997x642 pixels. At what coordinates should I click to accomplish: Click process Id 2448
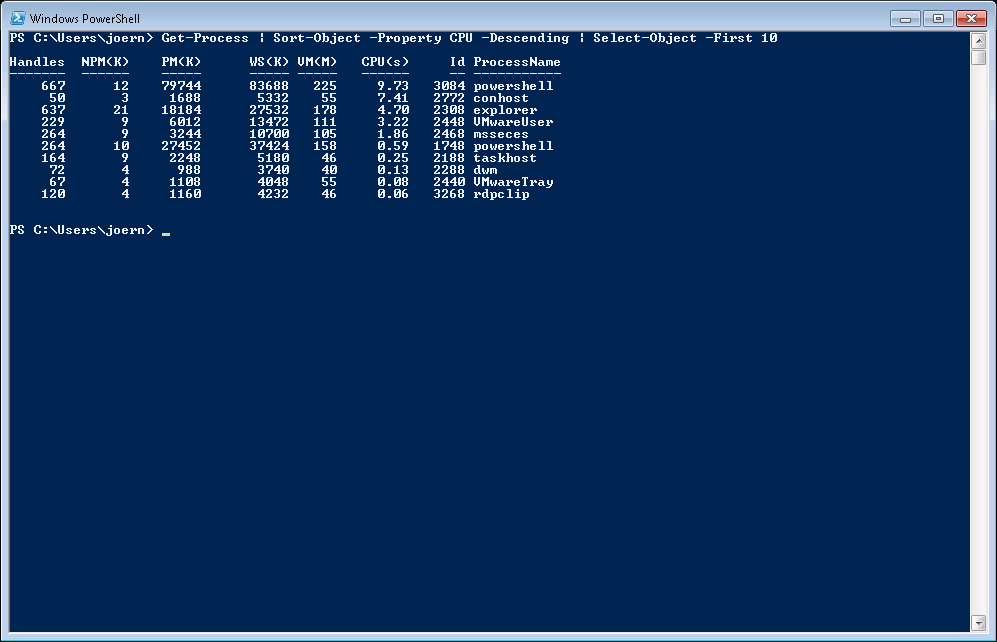coord(449,122)
